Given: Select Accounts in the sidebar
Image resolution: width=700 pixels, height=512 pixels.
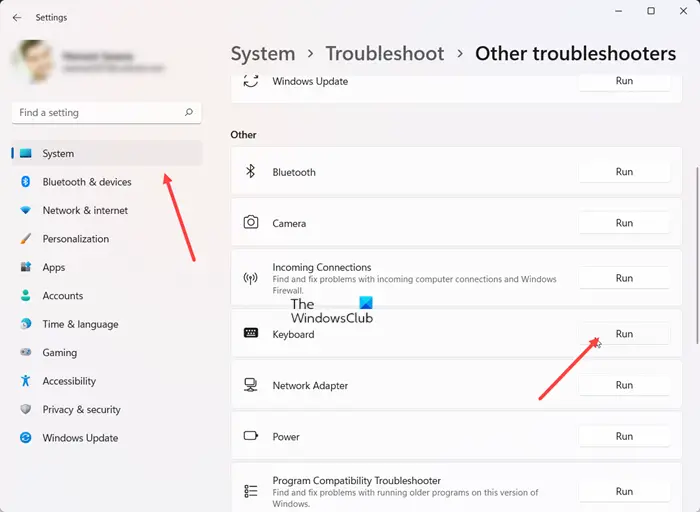Looking at the screenshot, I should (107, 296).
